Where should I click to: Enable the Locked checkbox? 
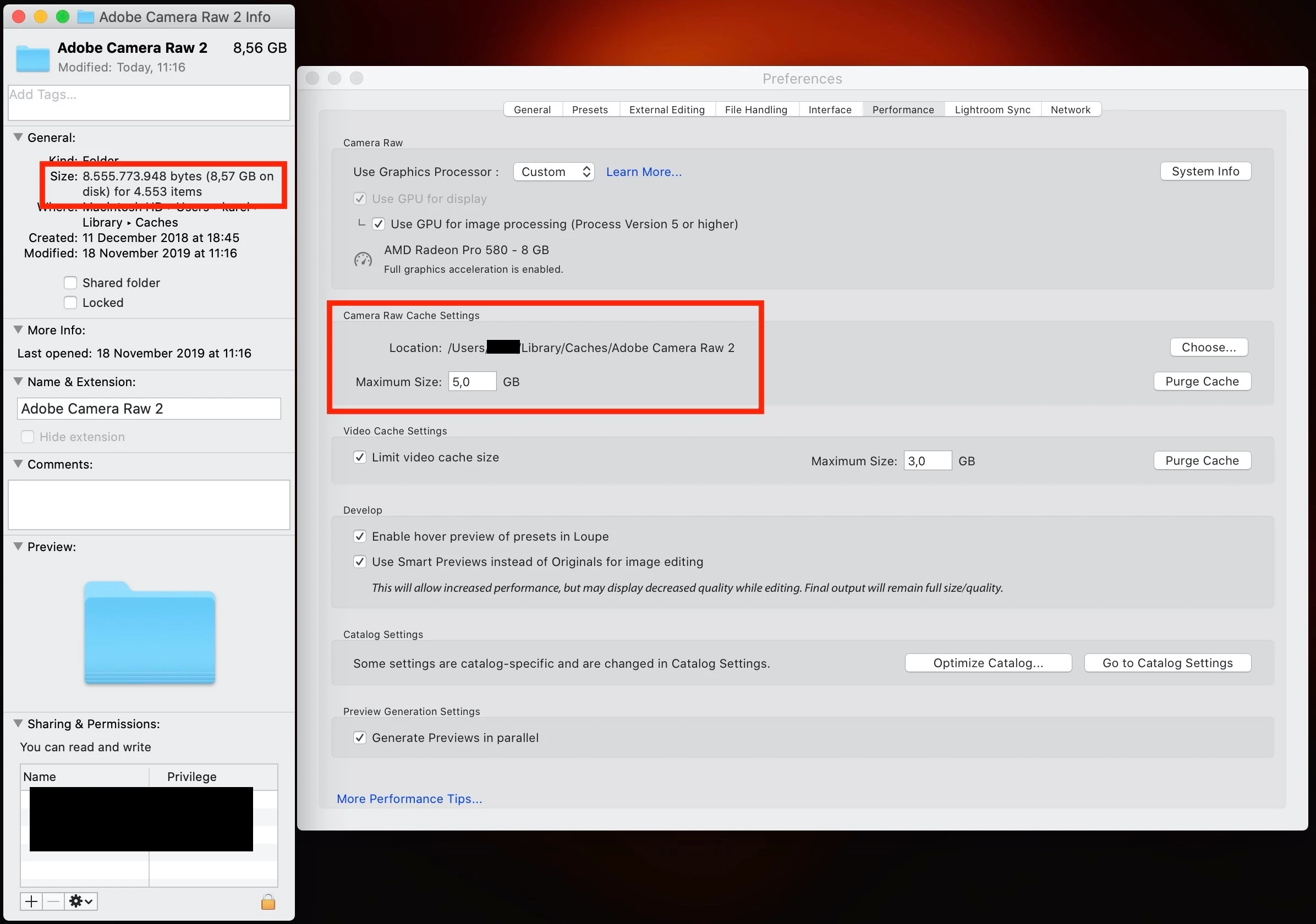(x=70, y=302)
